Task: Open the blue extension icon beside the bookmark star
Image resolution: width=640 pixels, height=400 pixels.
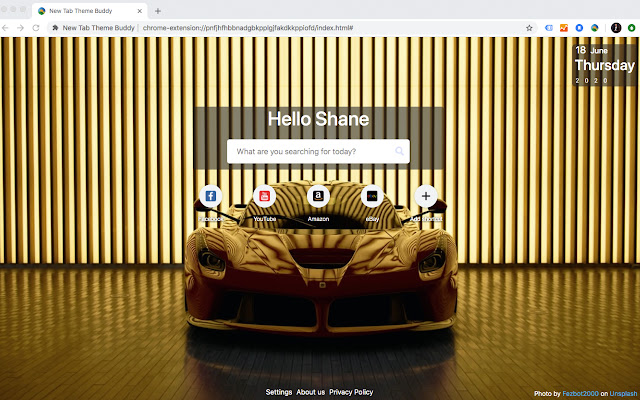Action: 549,28
